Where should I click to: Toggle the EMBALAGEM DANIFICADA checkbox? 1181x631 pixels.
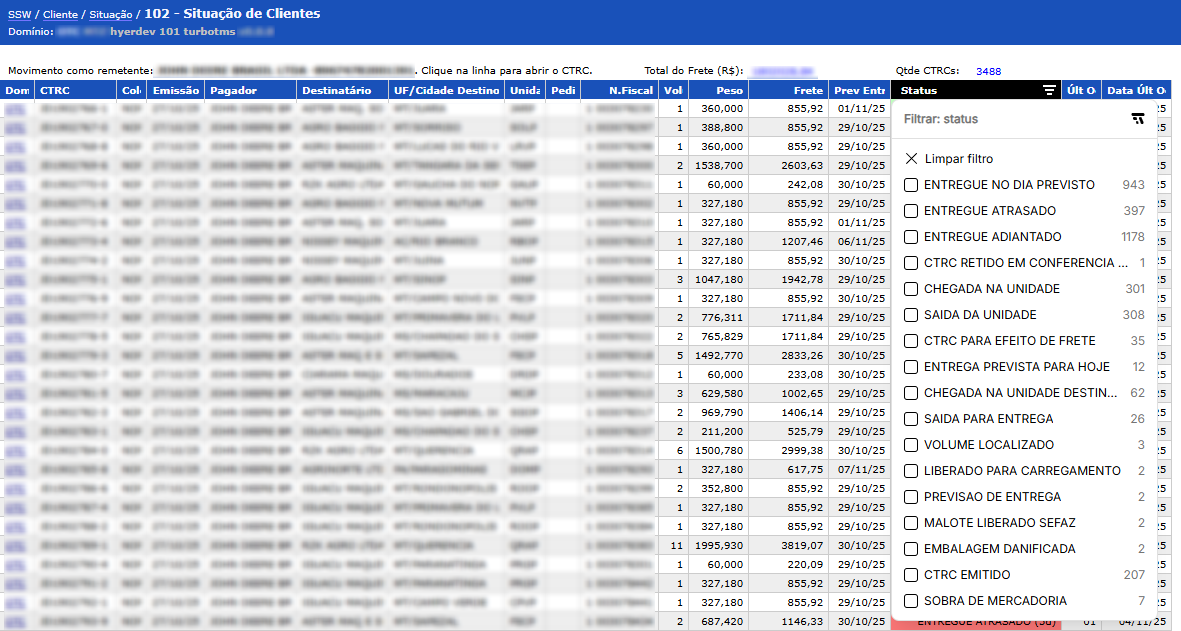[910, 549]
